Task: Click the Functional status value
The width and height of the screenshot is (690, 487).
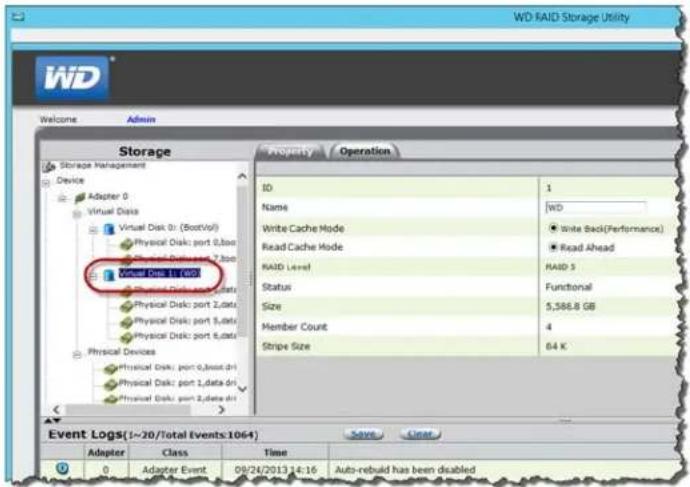Action: coord(569,287)
